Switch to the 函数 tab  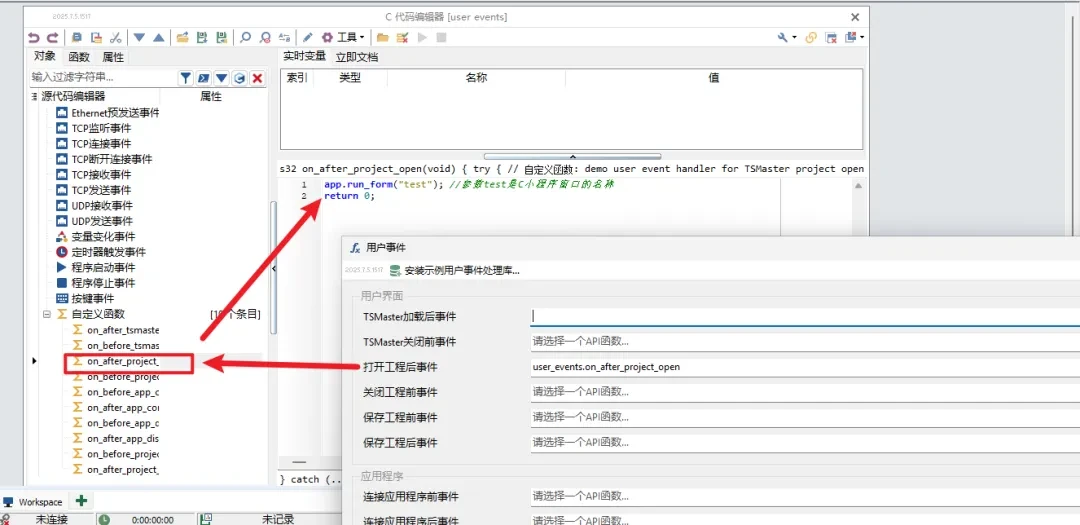tap(79, 57)
